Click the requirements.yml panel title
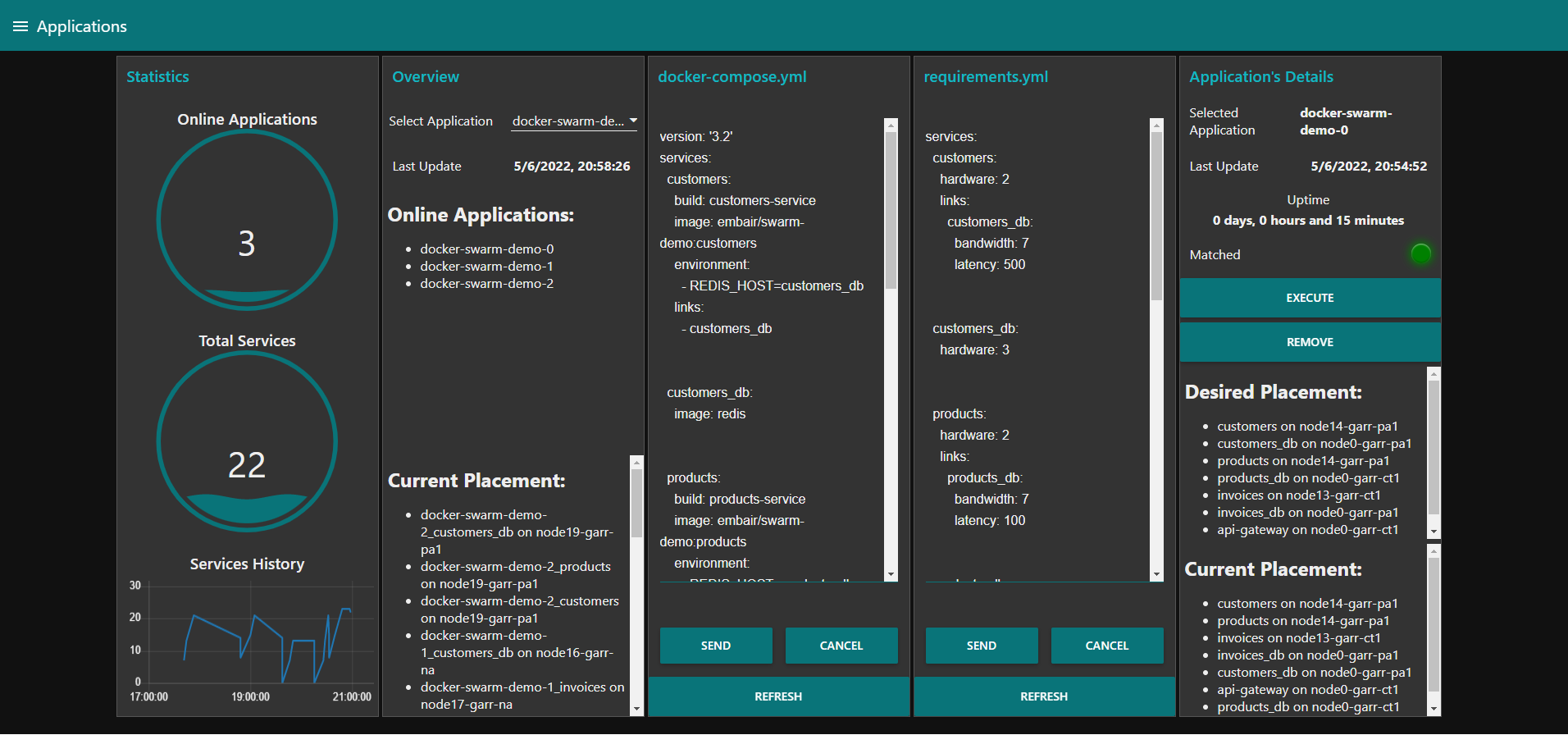This screenshot has width=1568, height=735. pos(986,76)
